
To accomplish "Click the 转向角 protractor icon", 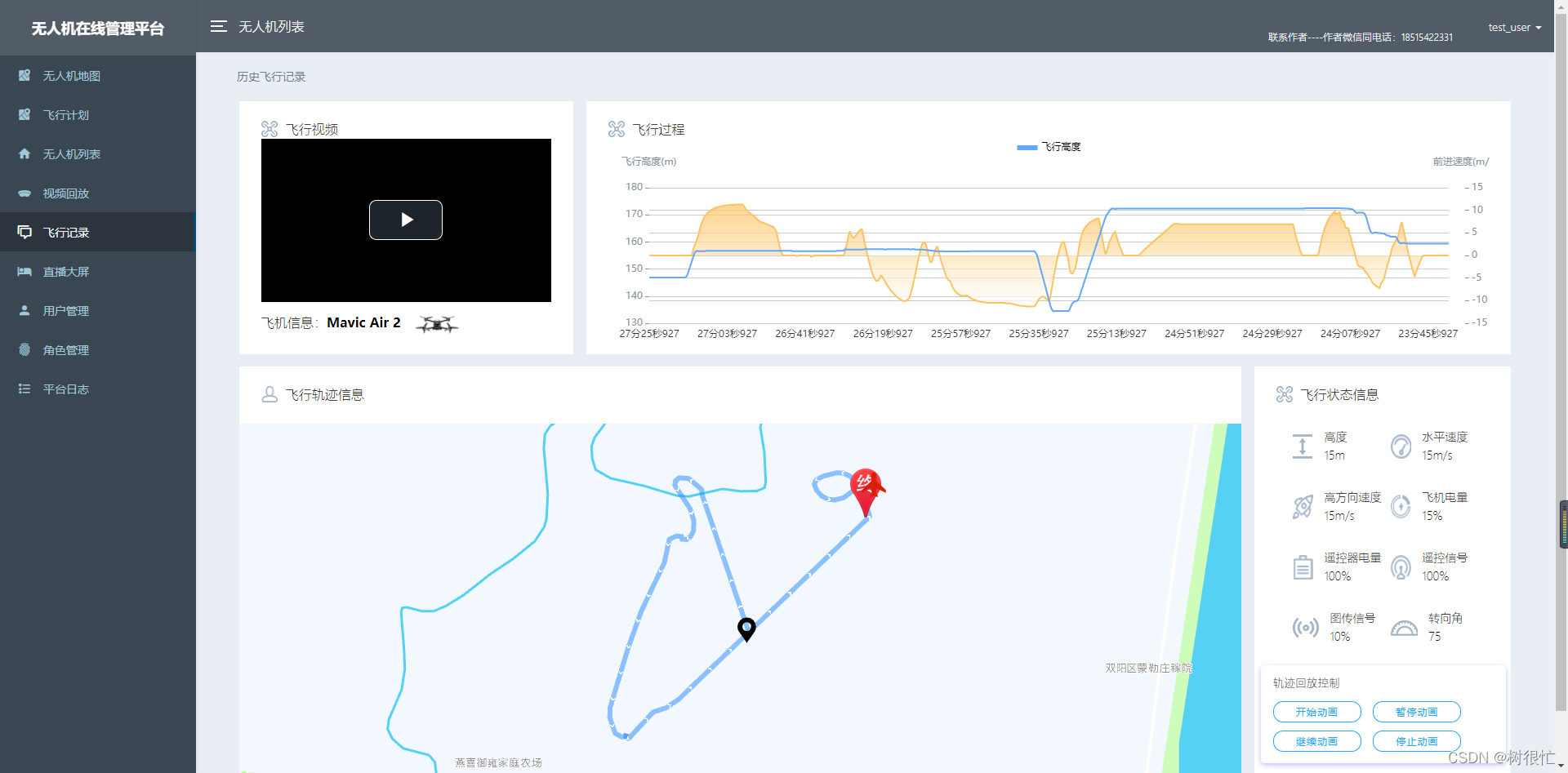I will pyautogui.click(x=1404, y=628).
